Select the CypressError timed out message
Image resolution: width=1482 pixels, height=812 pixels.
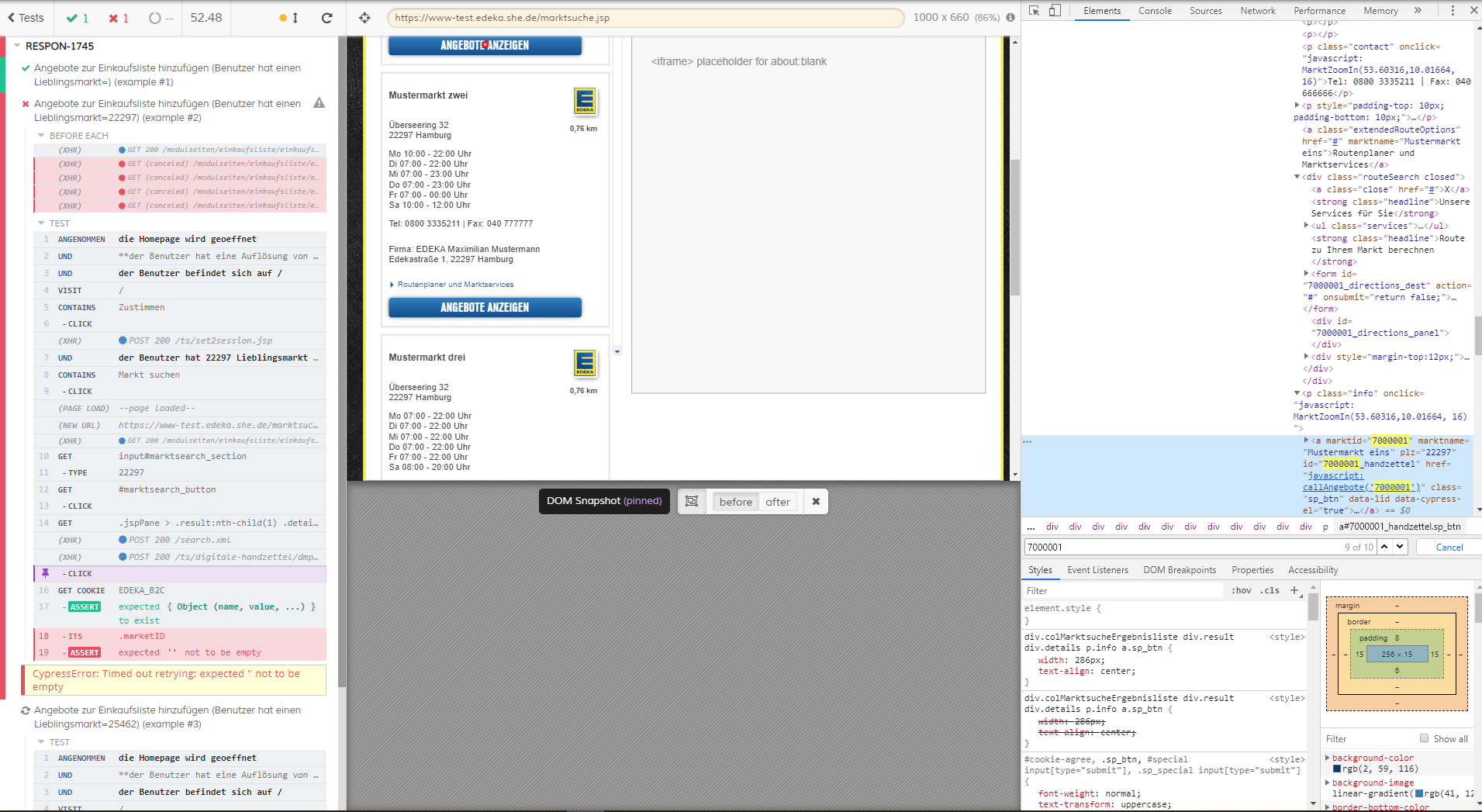174,680
